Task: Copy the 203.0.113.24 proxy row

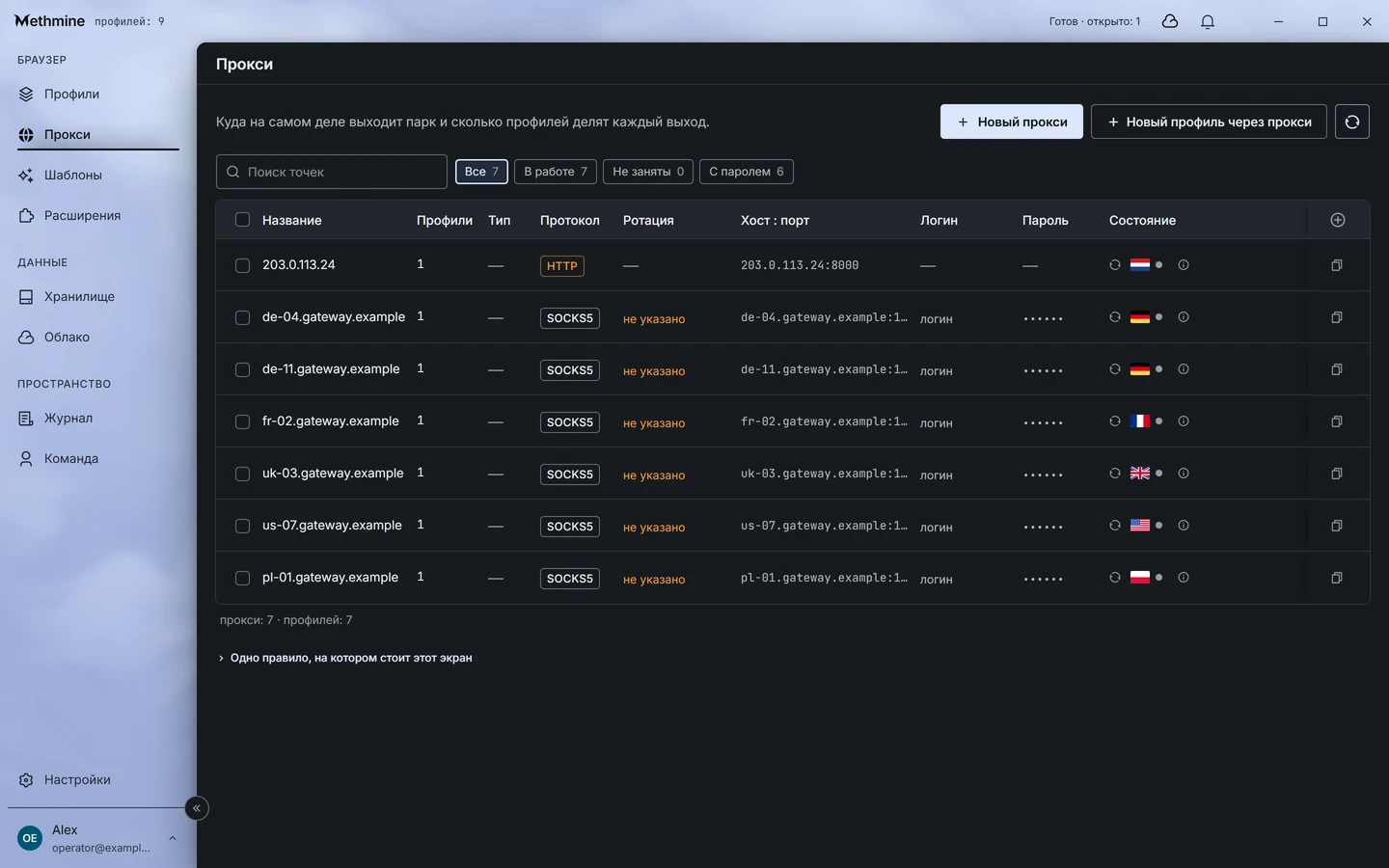Action: 1337,265
